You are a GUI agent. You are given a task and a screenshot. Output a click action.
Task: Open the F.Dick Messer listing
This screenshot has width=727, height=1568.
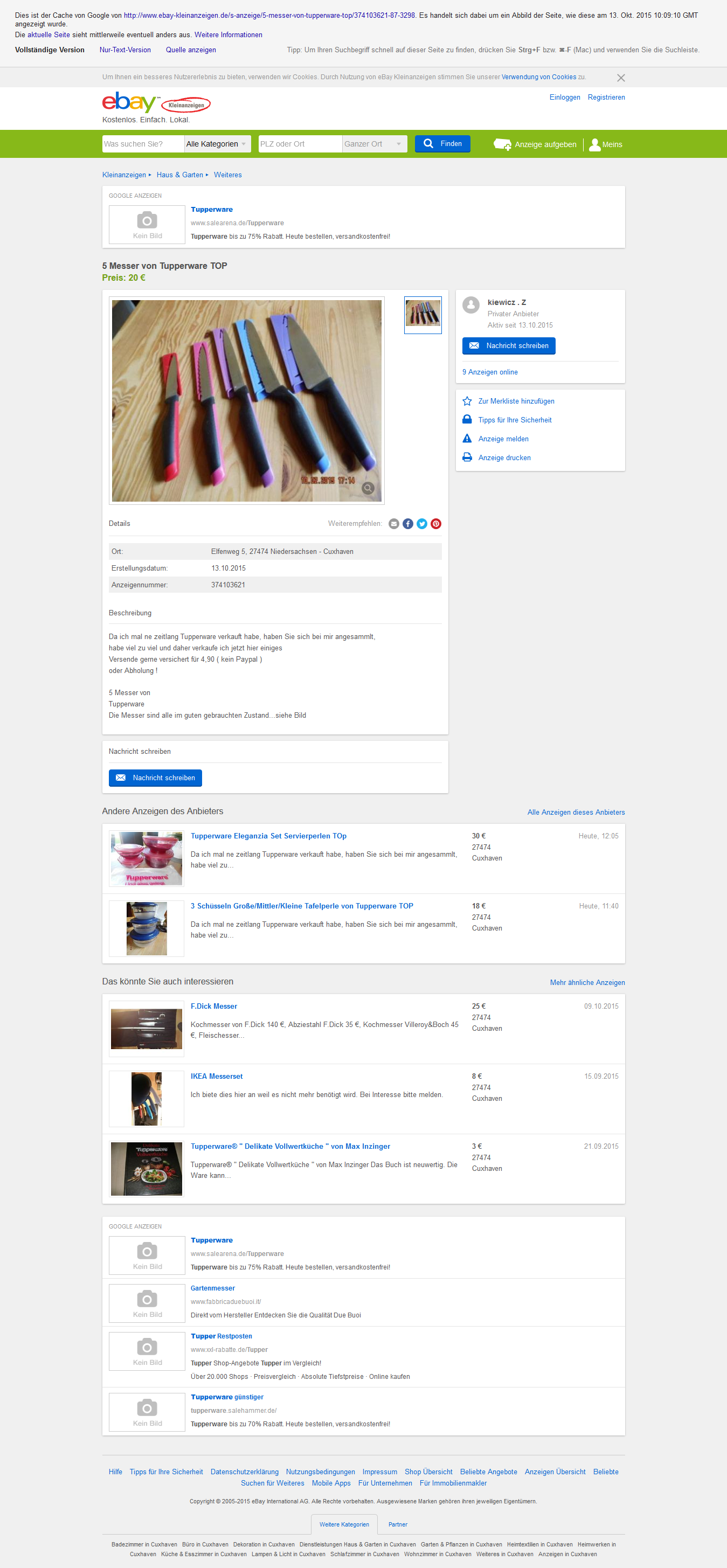click(x=214, y=1006)
